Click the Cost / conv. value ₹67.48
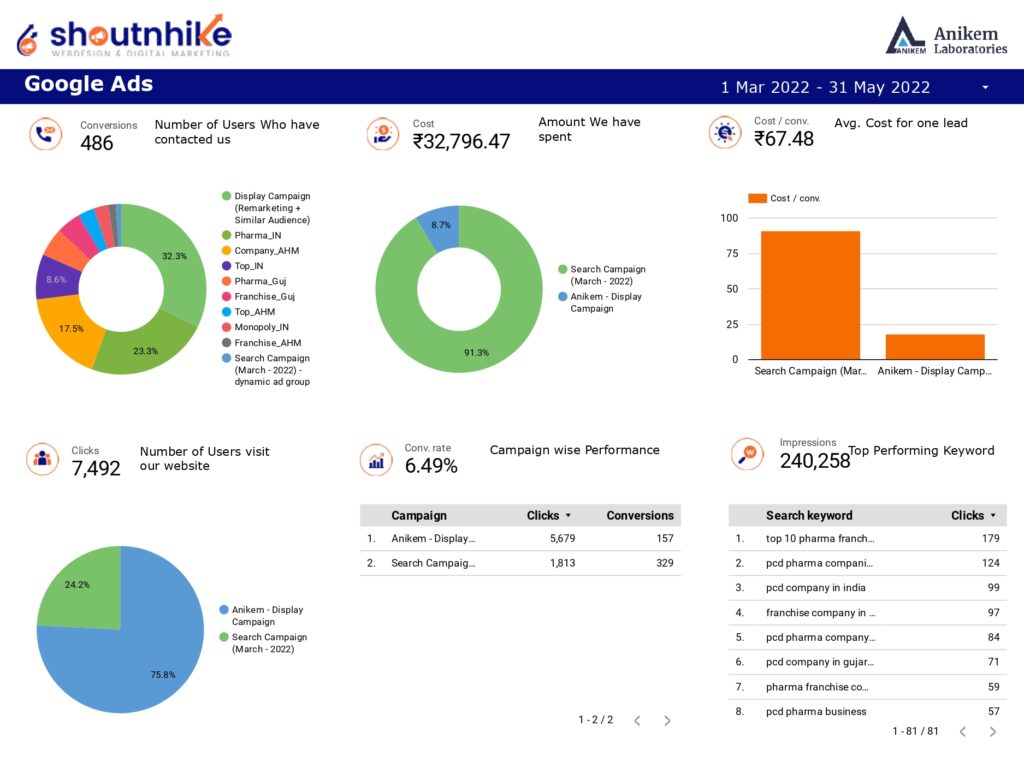1024x768 pixels. click(x=784, y=138)
